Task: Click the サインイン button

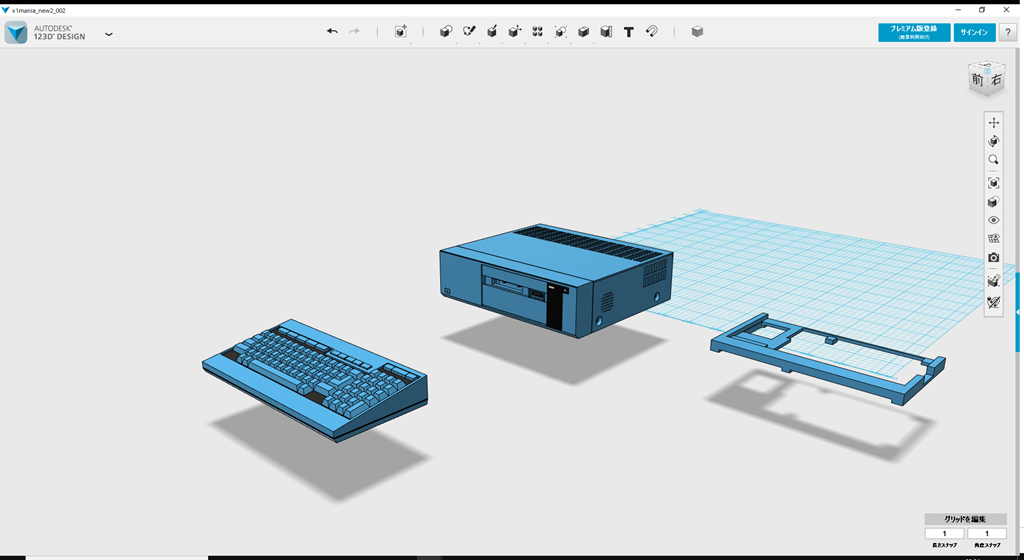Action: click(x=974, y=32)
